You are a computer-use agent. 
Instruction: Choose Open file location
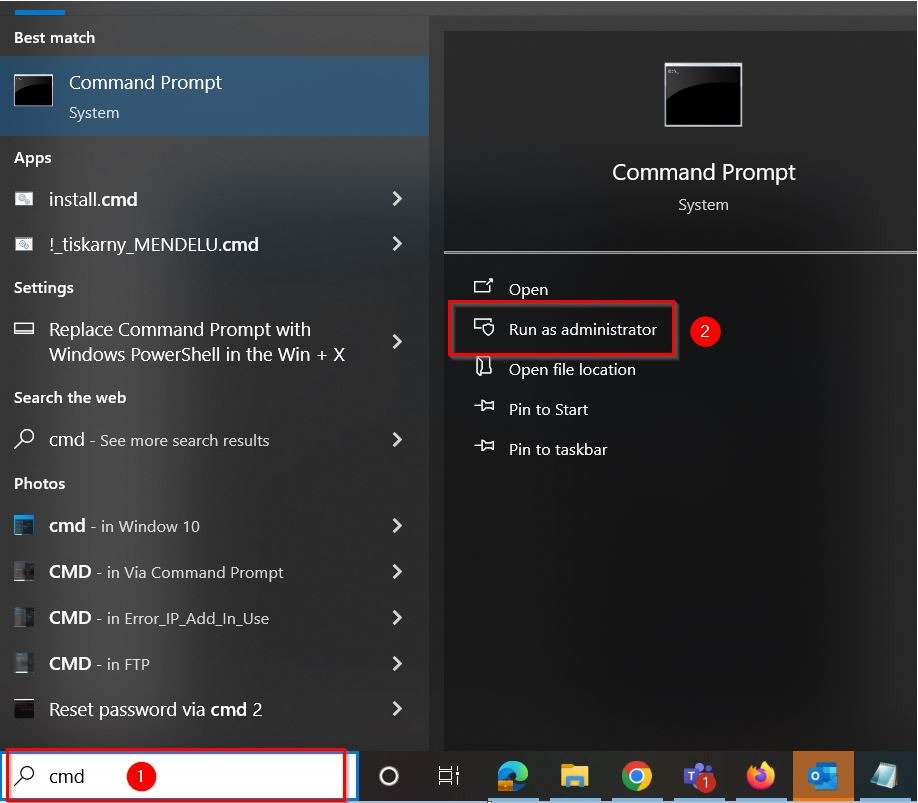(x=571, y=369)
